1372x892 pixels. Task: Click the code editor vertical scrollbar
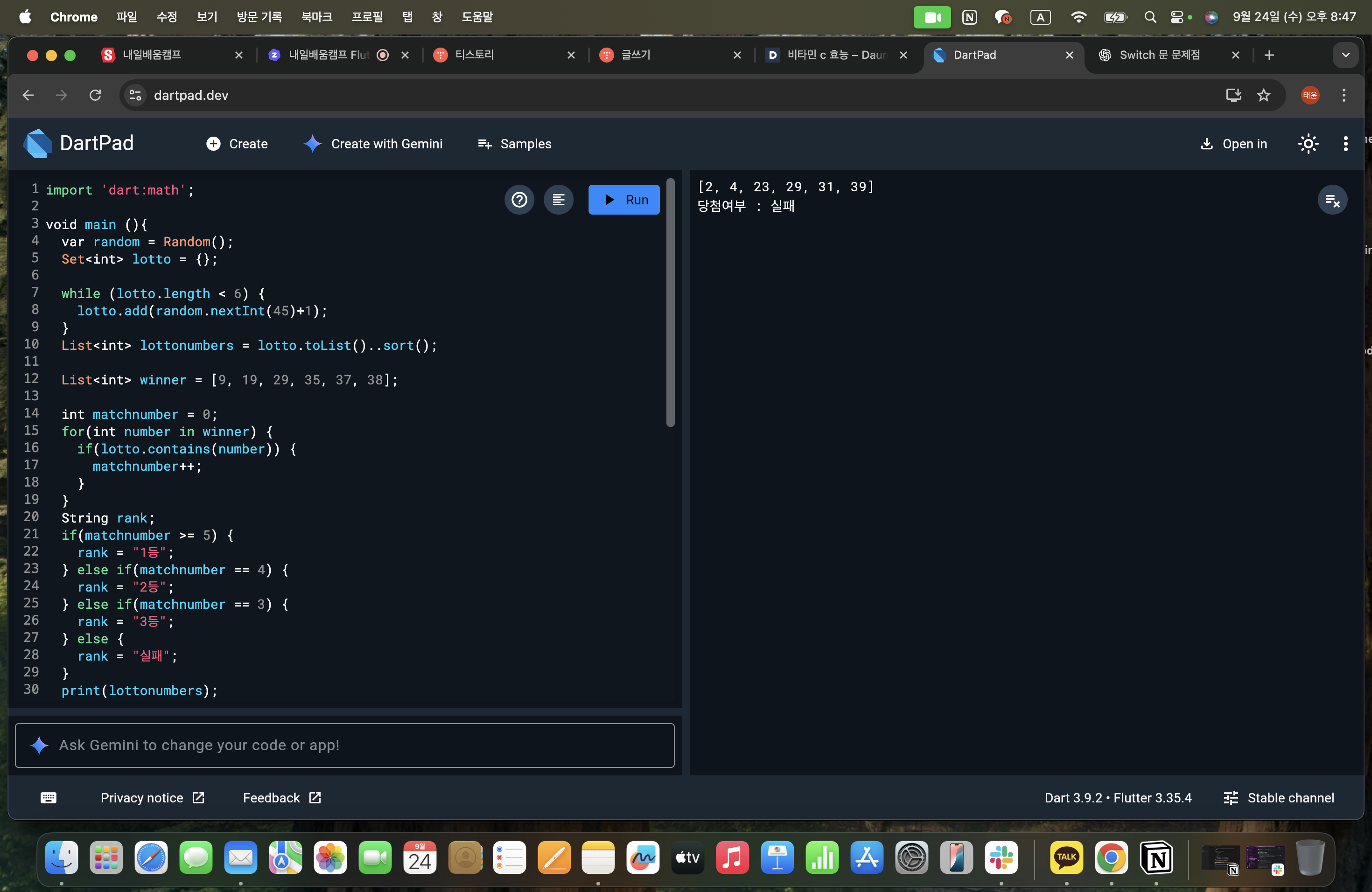pyautogui.click(x=670, y=302)
